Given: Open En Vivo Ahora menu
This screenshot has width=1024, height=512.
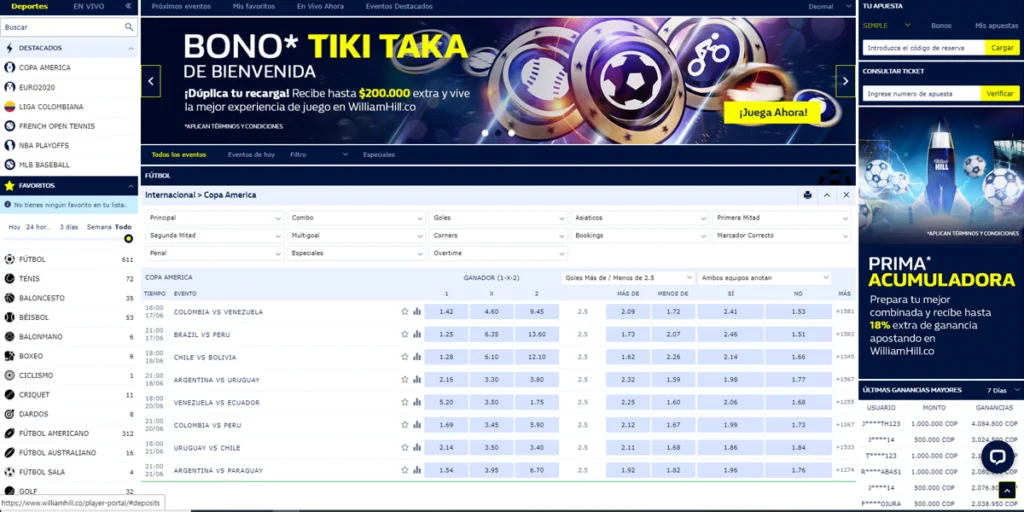Looking at the screenshot, I should [x=320, y=7].
